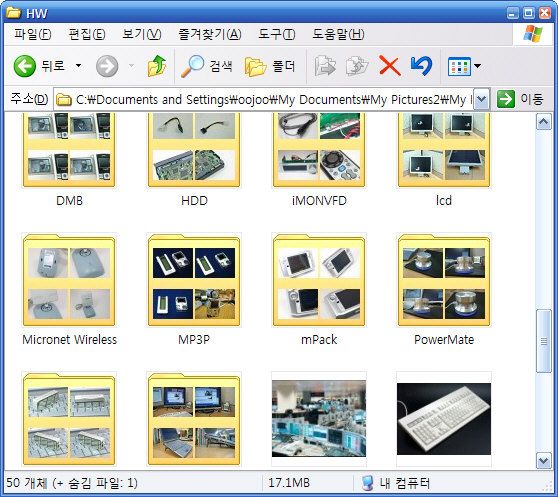Screen dimensions: 558x497
Task: Click the 이동 go button
Action: pos(520,99)
